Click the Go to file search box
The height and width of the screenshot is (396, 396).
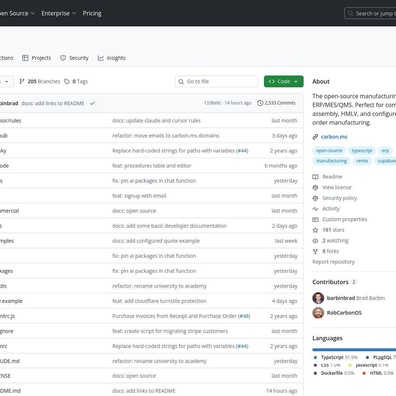216,81
